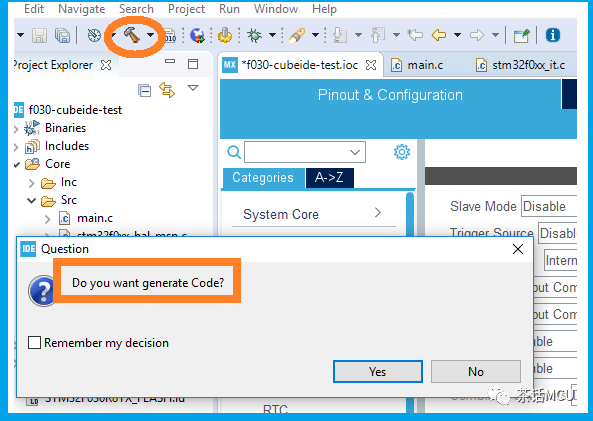Viewport: 593px width, 421px height.
Task: Switch to the main.c editor tab
Action: [x=425, y=65]
